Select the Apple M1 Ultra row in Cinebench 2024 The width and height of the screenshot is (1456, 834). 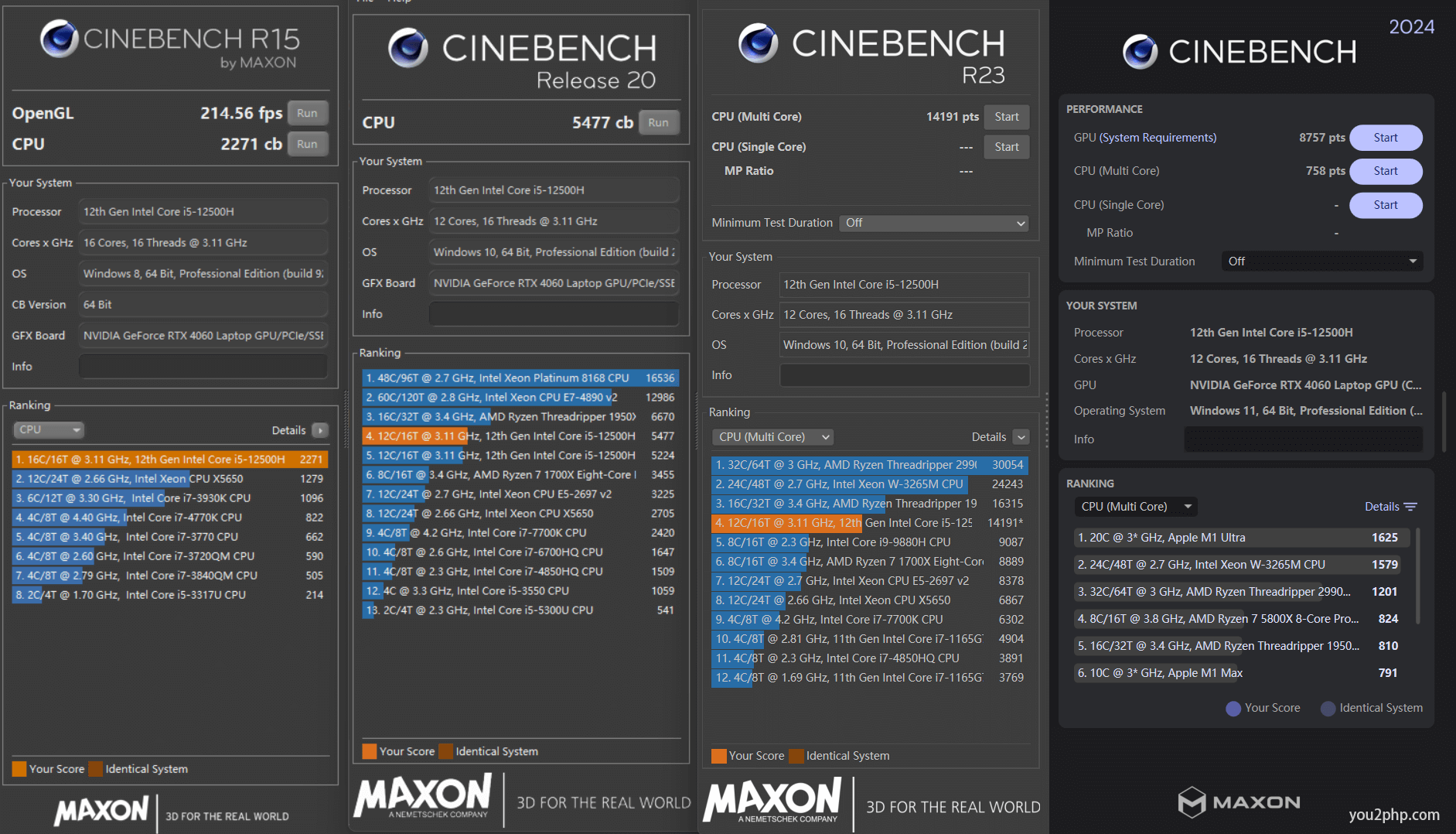1242,538
